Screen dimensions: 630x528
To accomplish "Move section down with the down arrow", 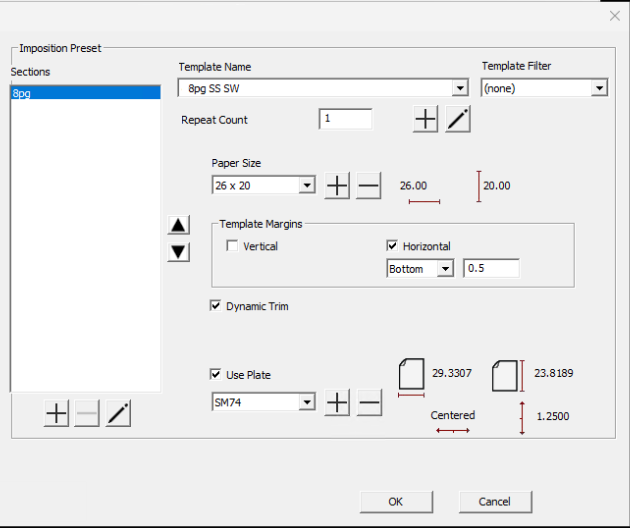I will click(x=178, y=252).
